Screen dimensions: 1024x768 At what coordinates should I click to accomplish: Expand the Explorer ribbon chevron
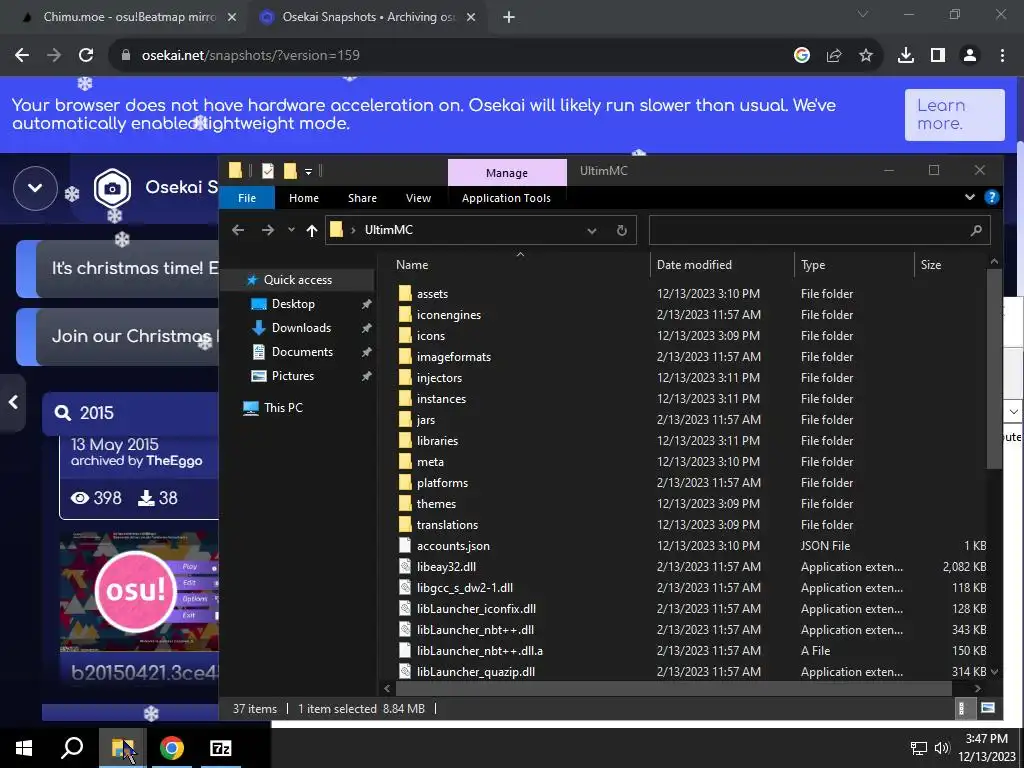tap(970, 197)
